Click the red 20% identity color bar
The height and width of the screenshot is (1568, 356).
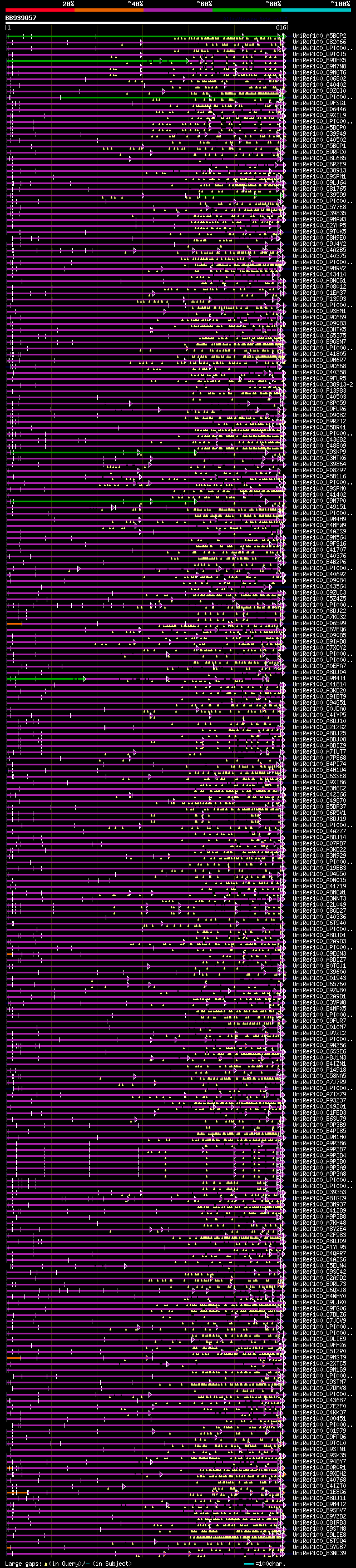pyautogui.click(x=39, y=10)
